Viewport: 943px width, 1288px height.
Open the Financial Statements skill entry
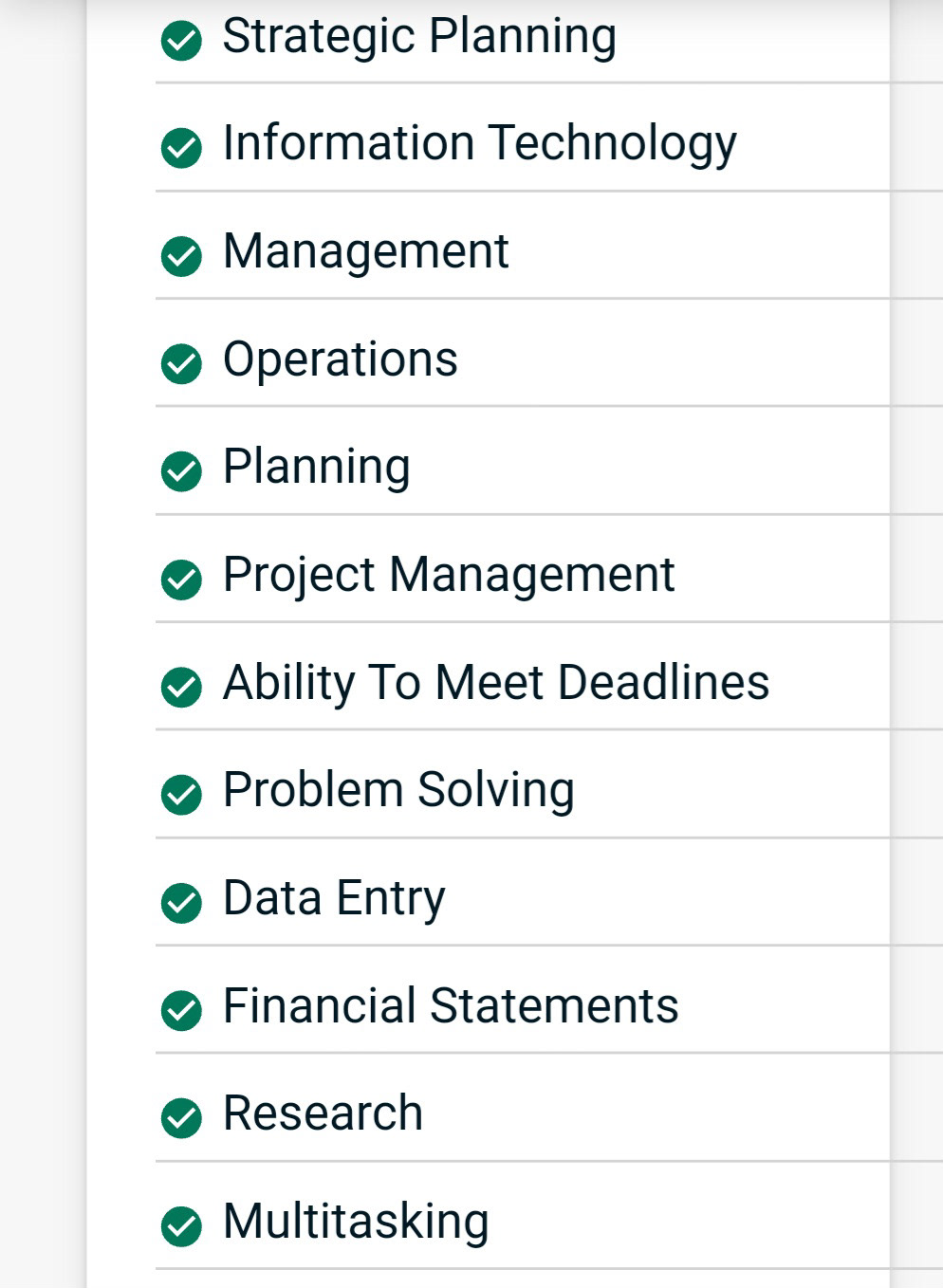point(451,1005)
